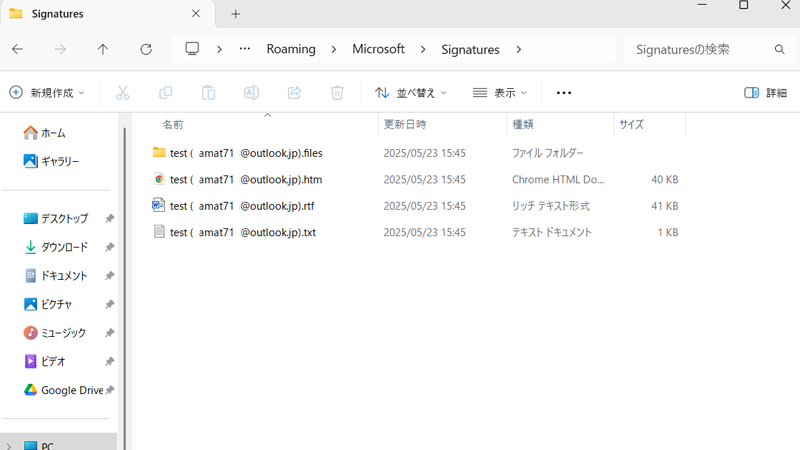The image size is (800, 450).
Task: Unpin デスクトップ via its pin icon
Action: pyautogui.click(x=109, y=219)
